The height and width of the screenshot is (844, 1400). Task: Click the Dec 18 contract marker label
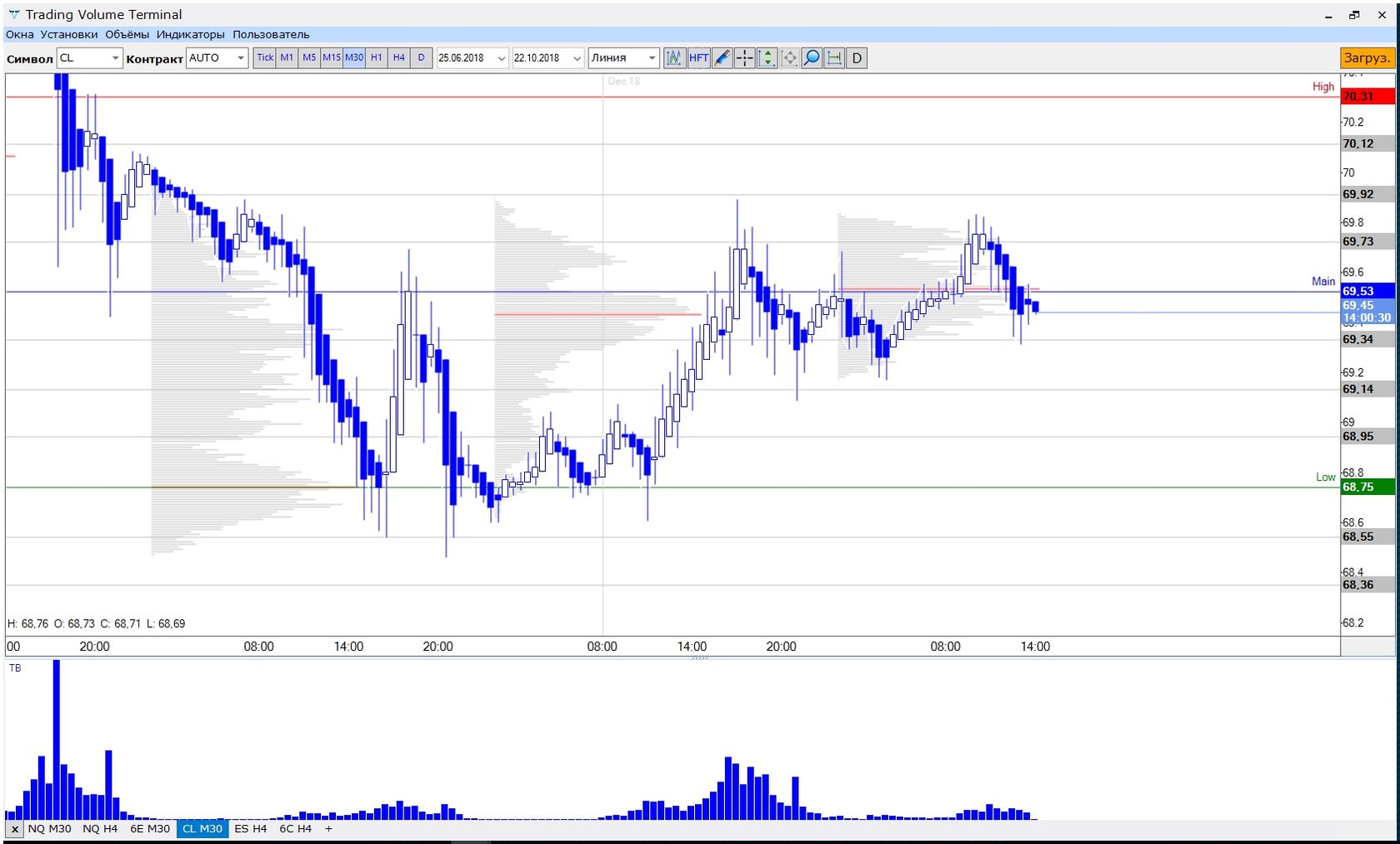623,81
